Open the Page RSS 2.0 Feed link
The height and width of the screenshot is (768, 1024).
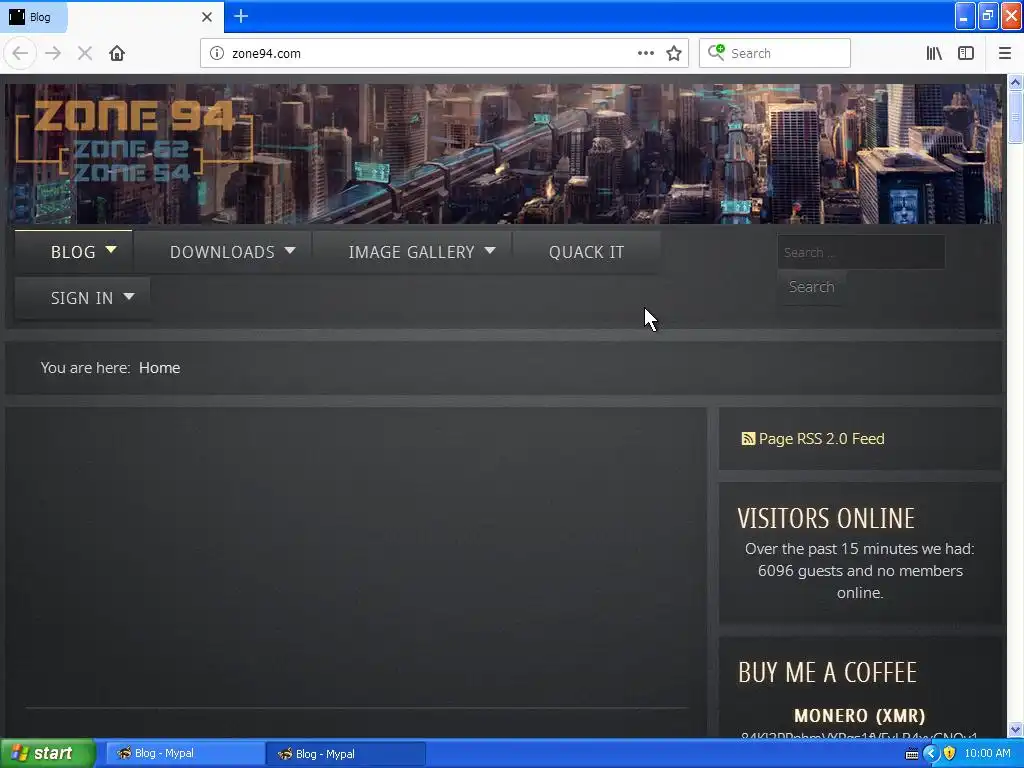[x=822, y=439]
